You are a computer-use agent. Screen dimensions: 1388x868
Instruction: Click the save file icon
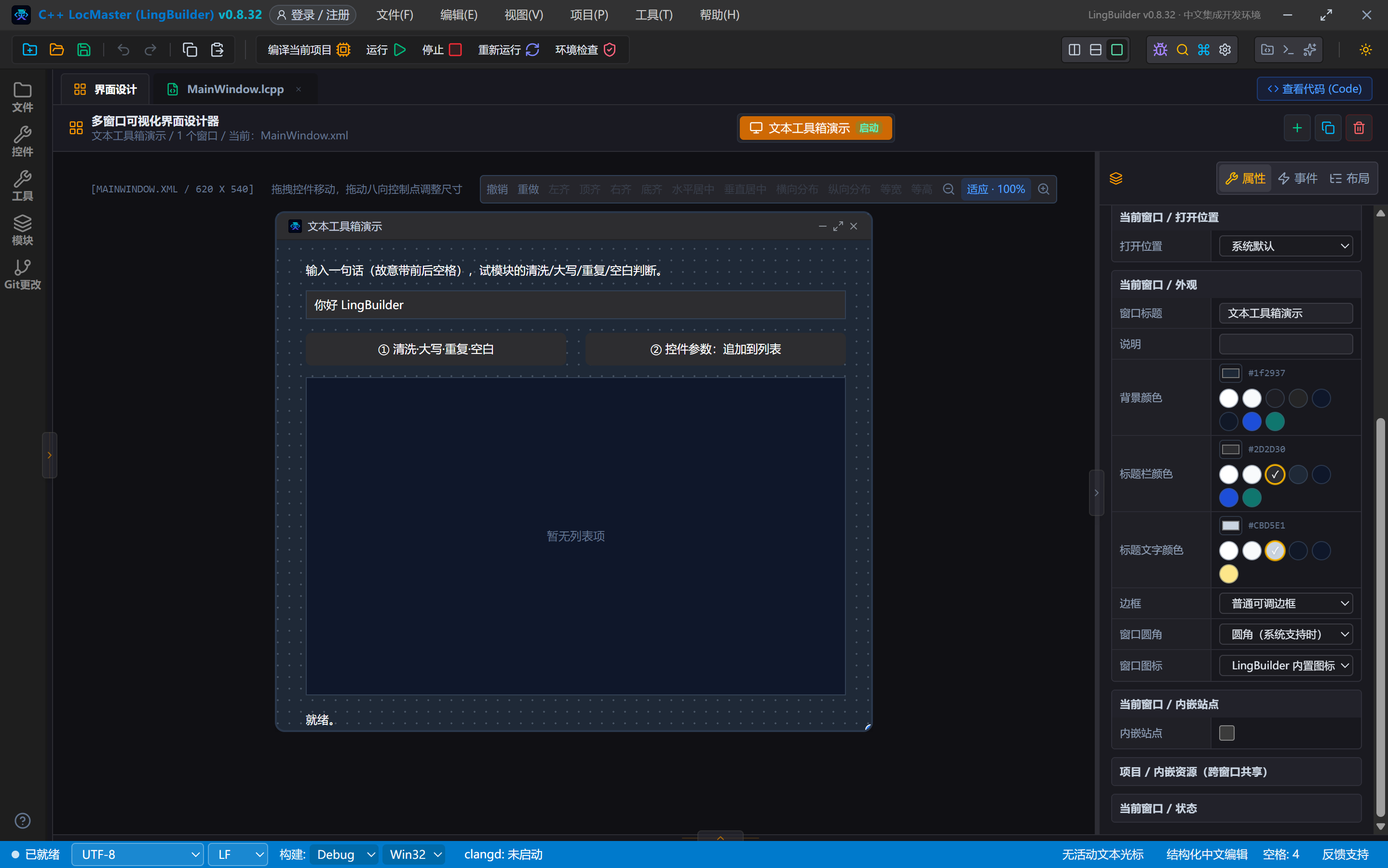[84, 50]
